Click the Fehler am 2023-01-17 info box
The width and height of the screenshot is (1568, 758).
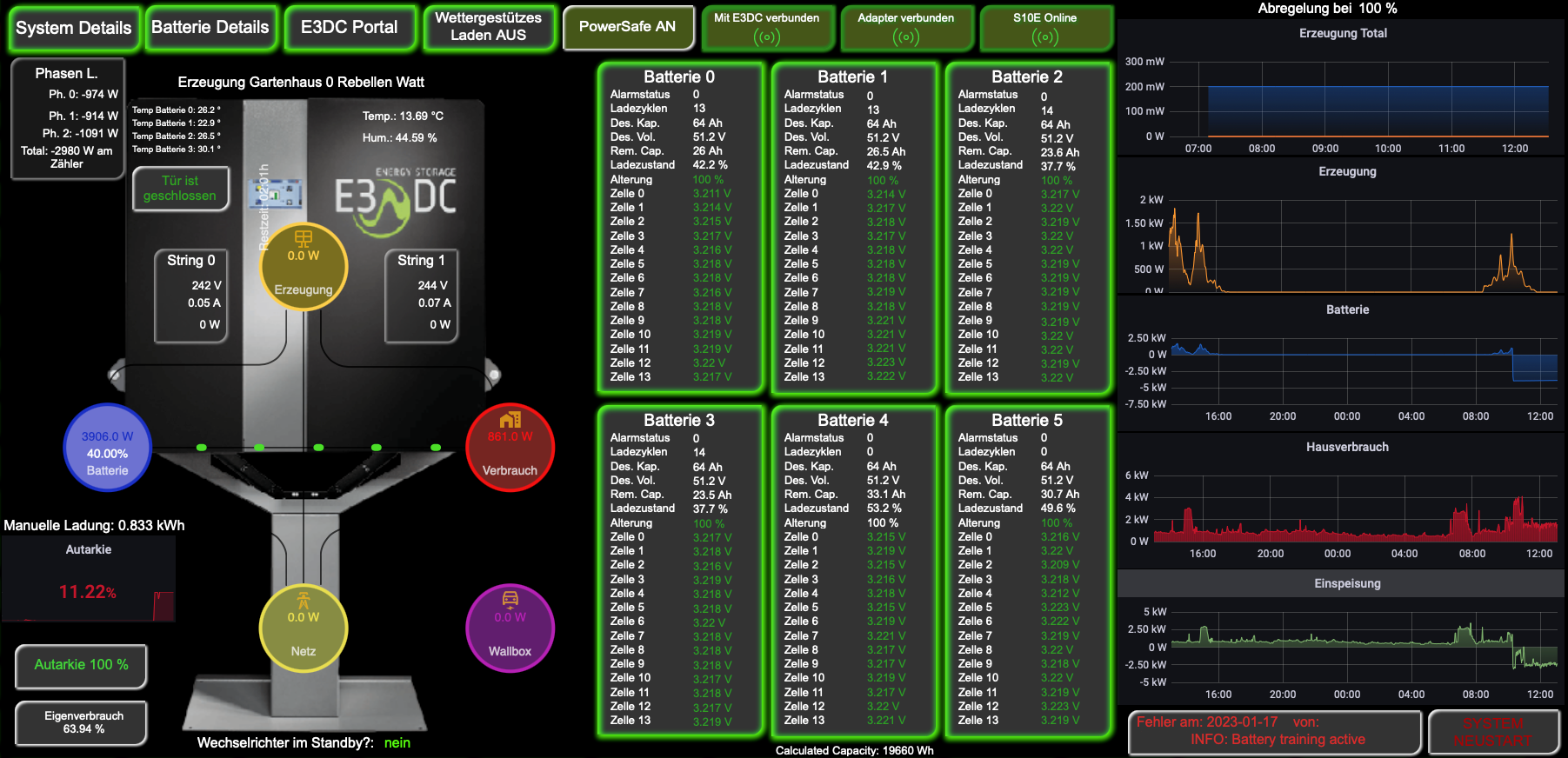1275,732
